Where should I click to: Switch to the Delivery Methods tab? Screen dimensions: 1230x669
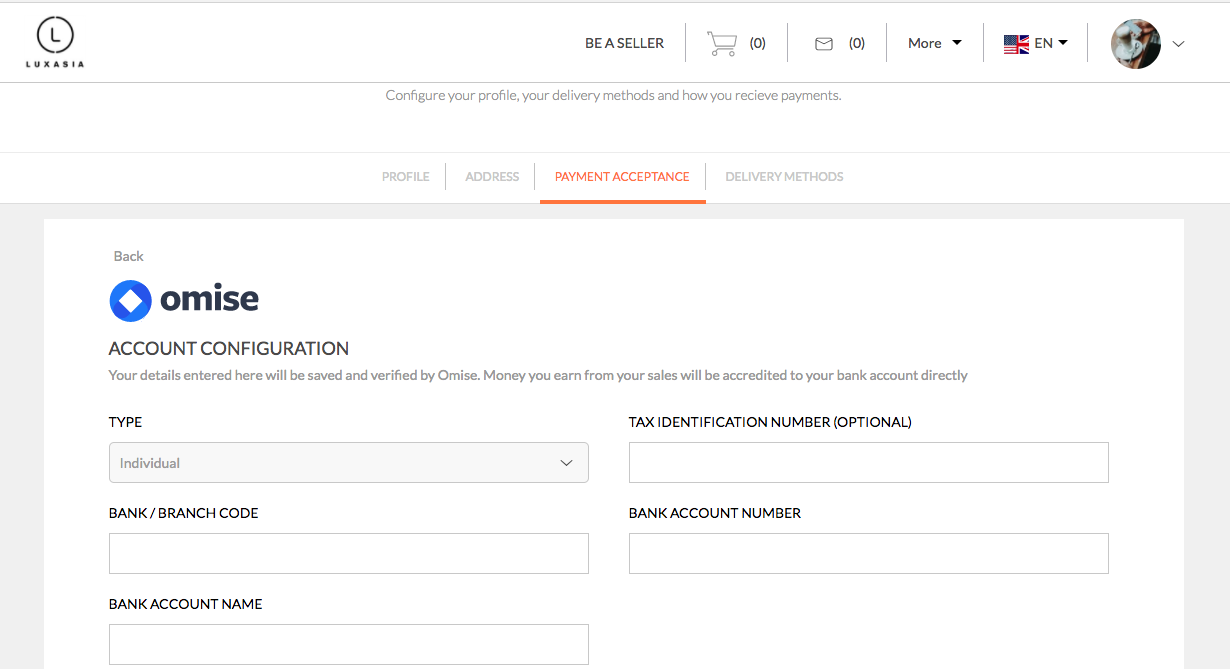tap(784, 177)
